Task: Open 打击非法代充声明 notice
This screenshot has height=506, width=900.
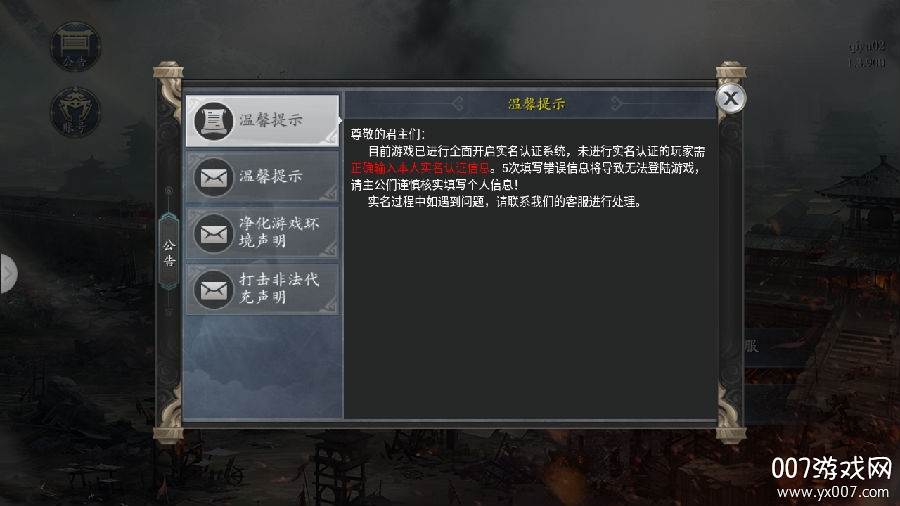Action: point(262,289)
